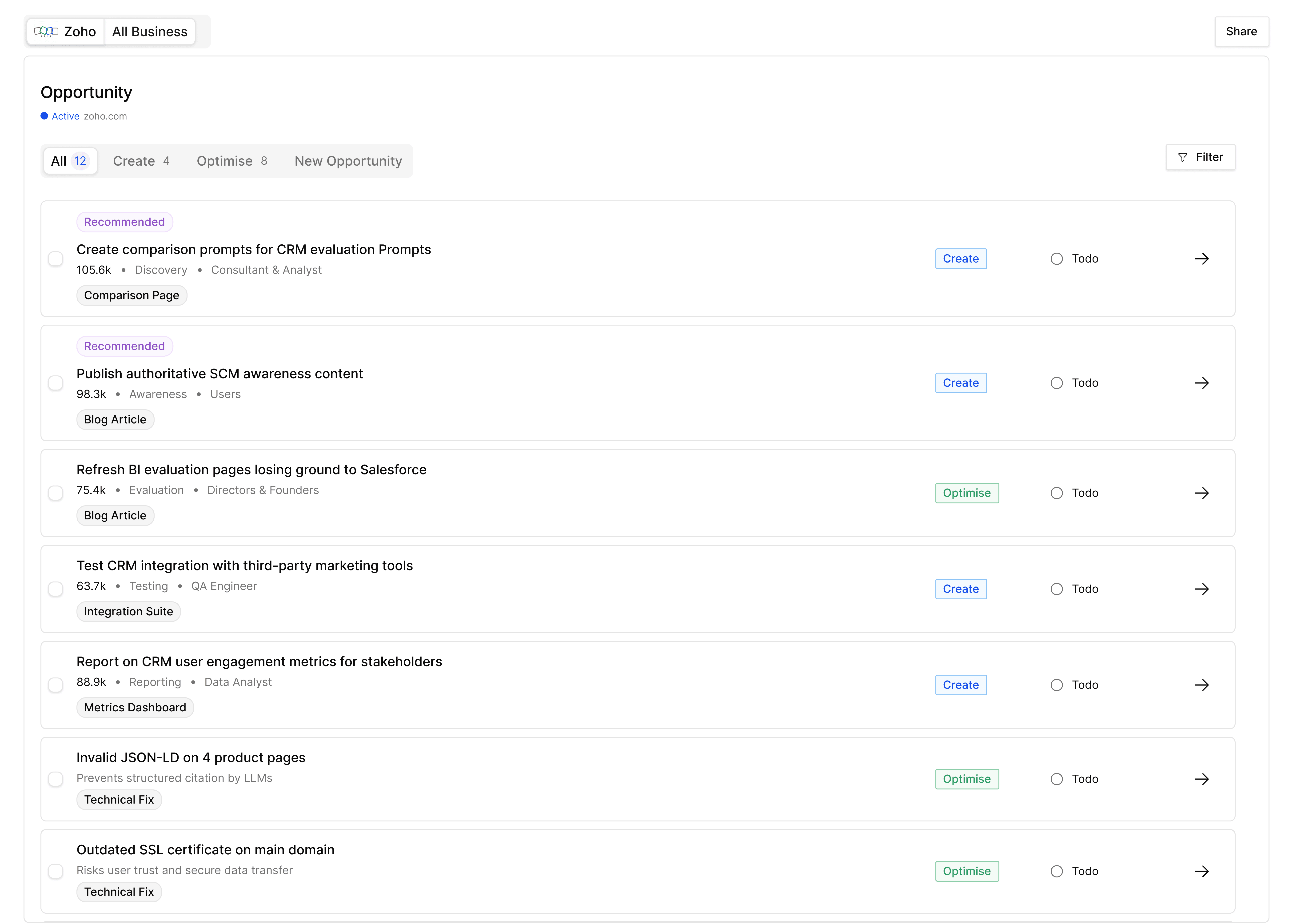The height and width of the screenshot is (924, 1293).
Task: Mark Todo status circle for SCM awareness content
Action: [x=1057, y=383]
